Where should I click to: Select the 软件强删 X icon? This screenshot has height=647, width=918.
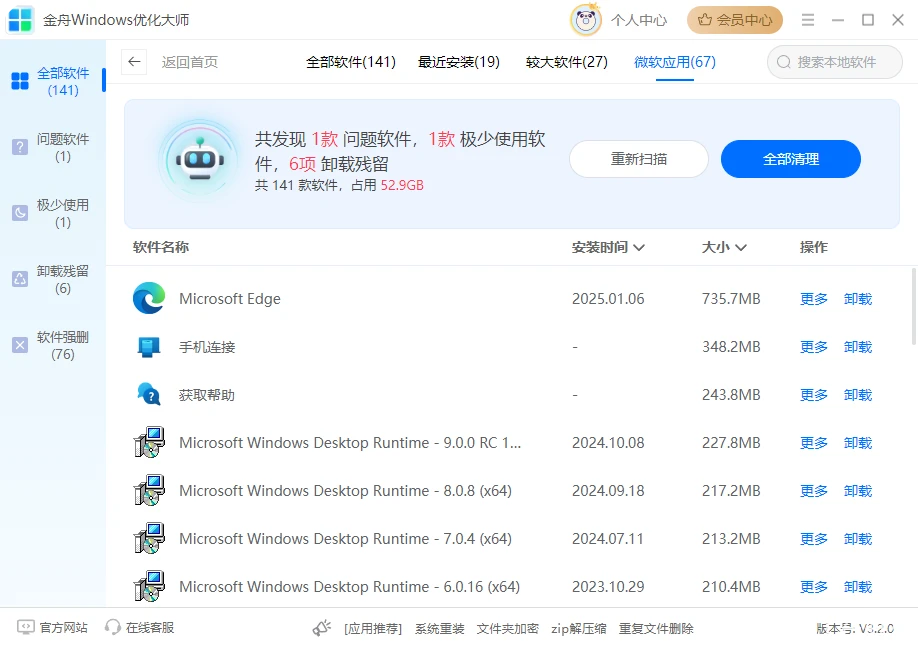(x=20, y=345)
